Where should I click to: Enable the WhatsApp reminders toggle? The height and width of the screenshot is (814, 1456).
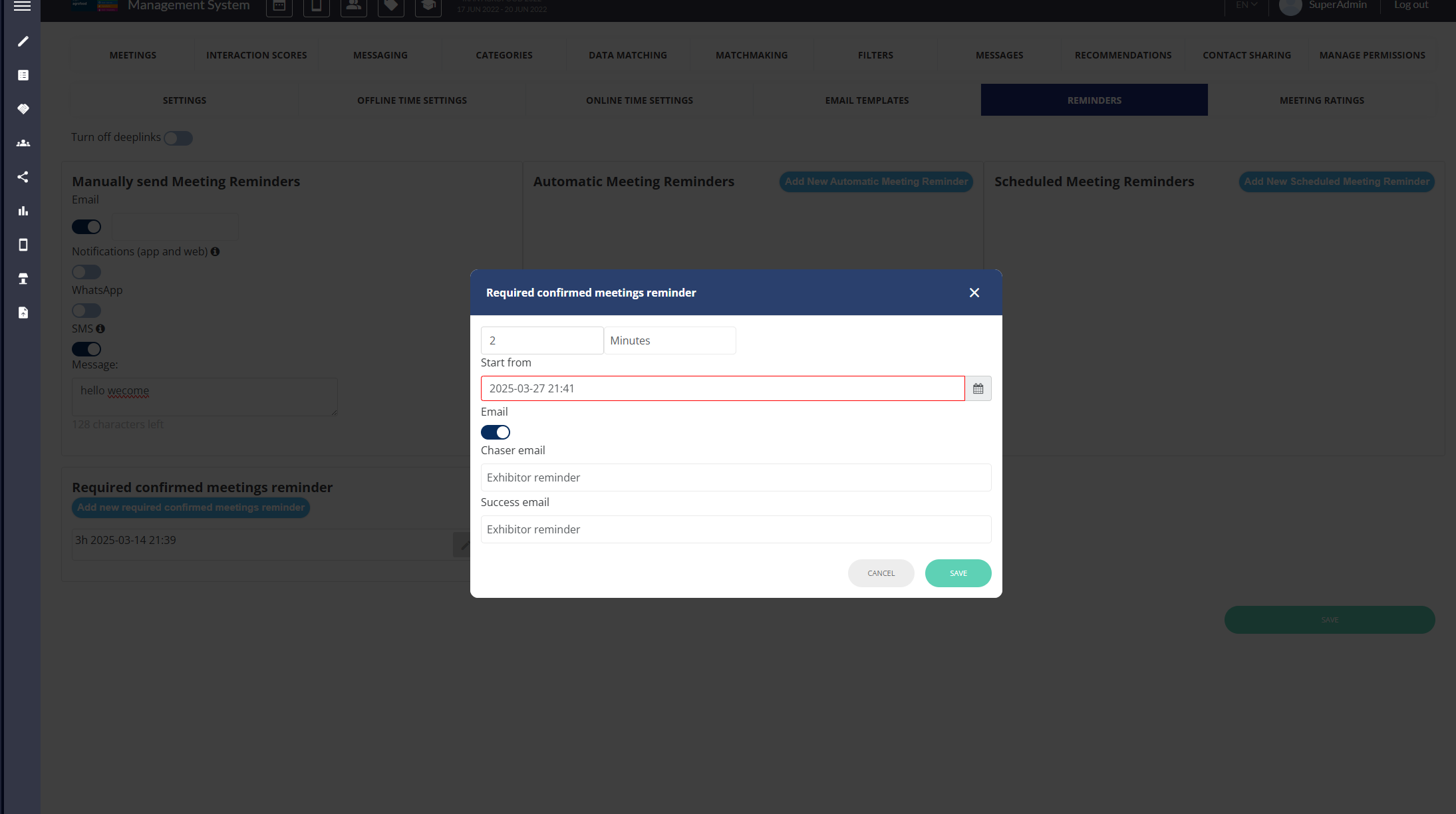coord(86,311)
